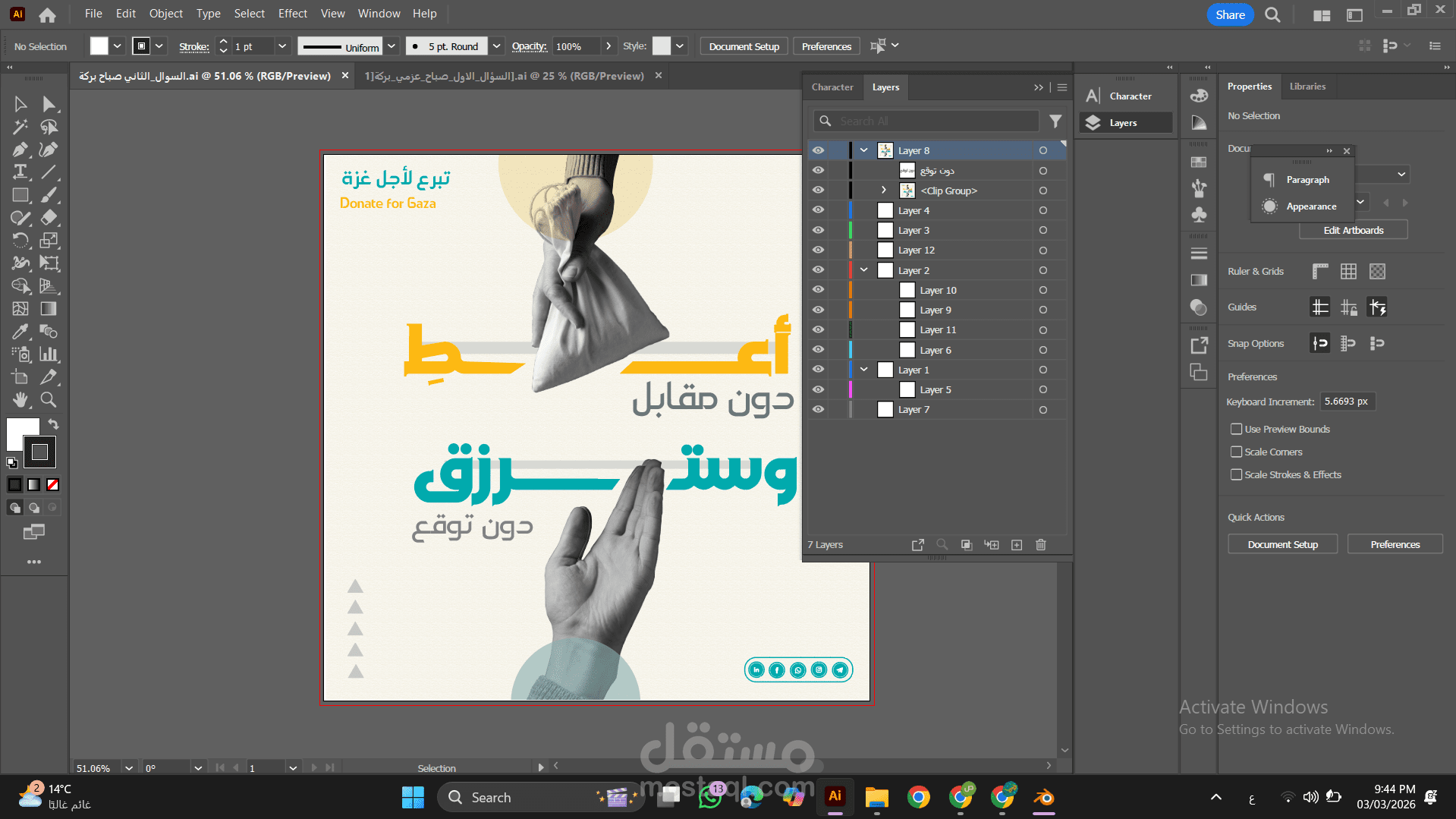Click Make/Release Clipping Mask icon
Image resolution: width=1456 pixels, height=819 pixels.
[967, 545]
